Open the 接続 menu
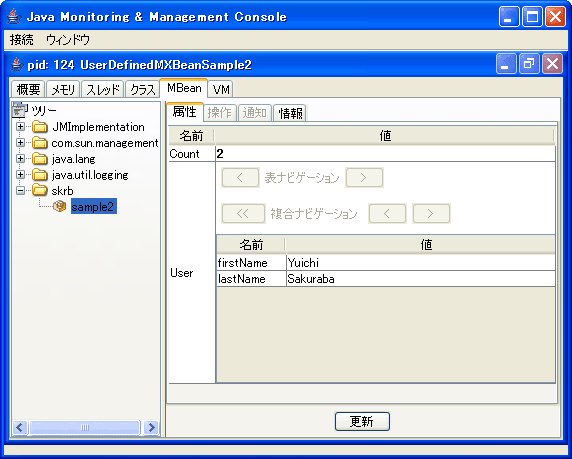This screenshot has width=572, height=459. click(x=22, y=39)
